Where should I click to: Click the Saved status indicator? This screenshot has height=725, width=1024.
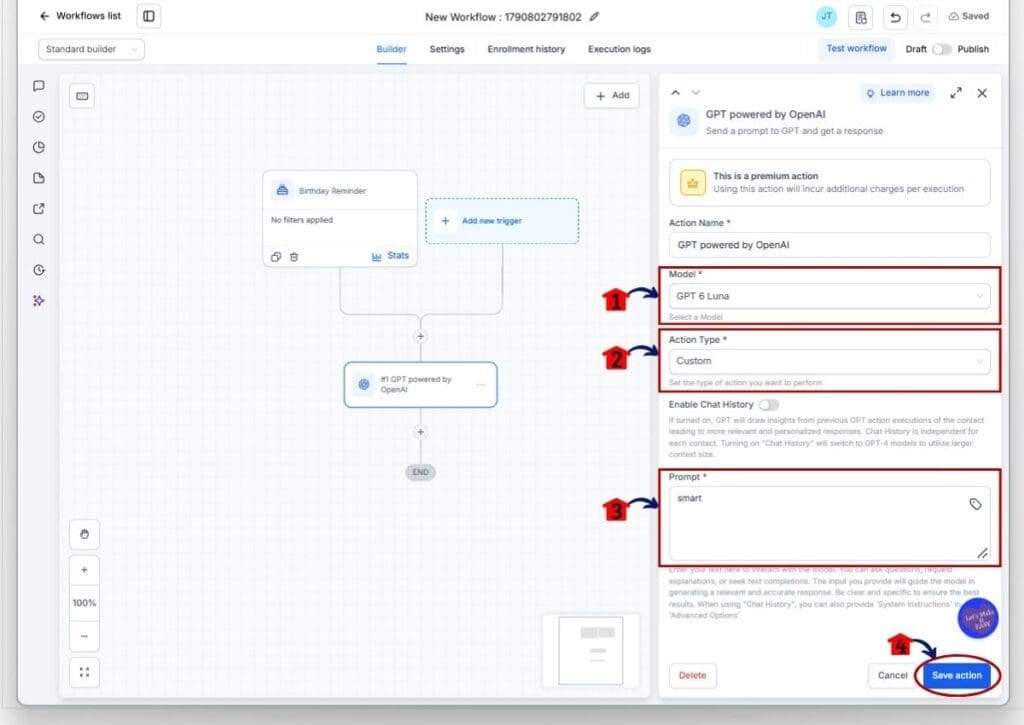[x=968, y=16]
